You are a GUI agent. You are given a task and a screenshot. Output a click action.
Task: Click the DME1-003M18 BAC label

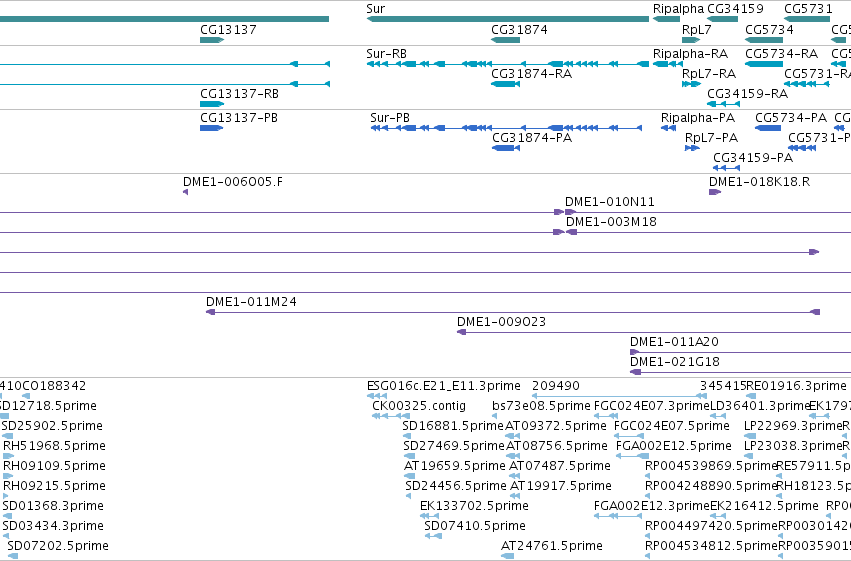click(x=611, y=221)
